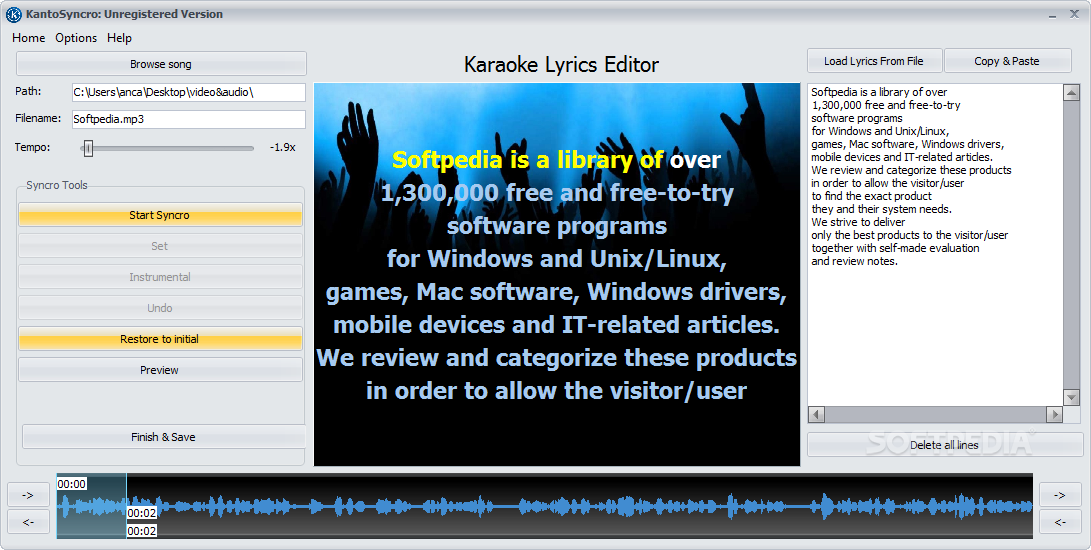
Task: Click the lyrics vertical scrollbar track
Action: pyautogui.click(x=1072, y=245)
